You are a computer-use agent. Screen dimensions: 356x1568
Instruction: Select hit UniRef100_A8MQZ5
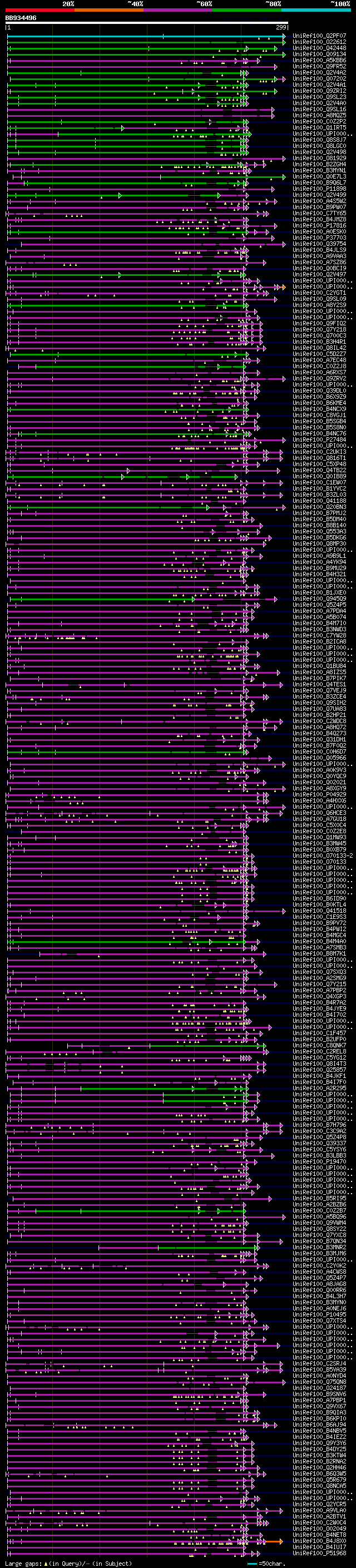tap(319, 115)
